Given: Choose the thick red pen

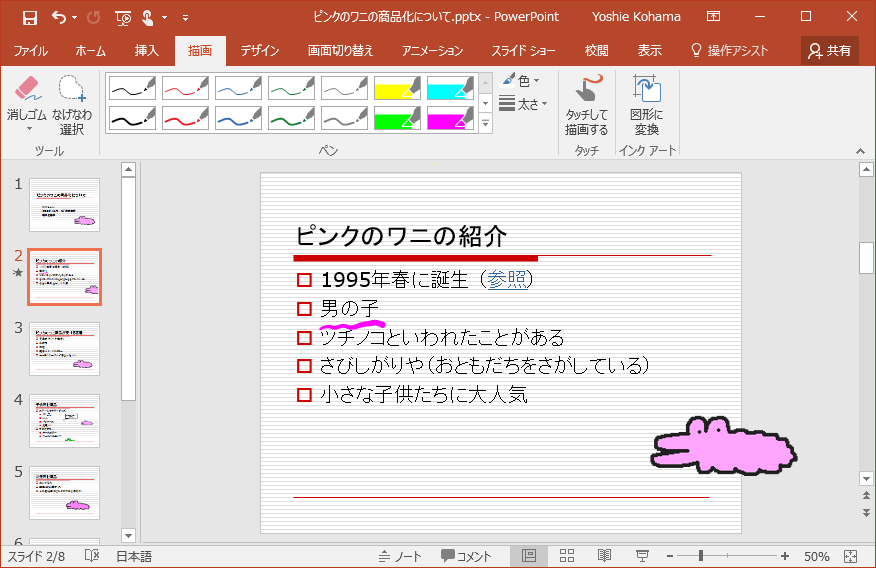Looking at the screenshot, I should (x=185, y=118).
